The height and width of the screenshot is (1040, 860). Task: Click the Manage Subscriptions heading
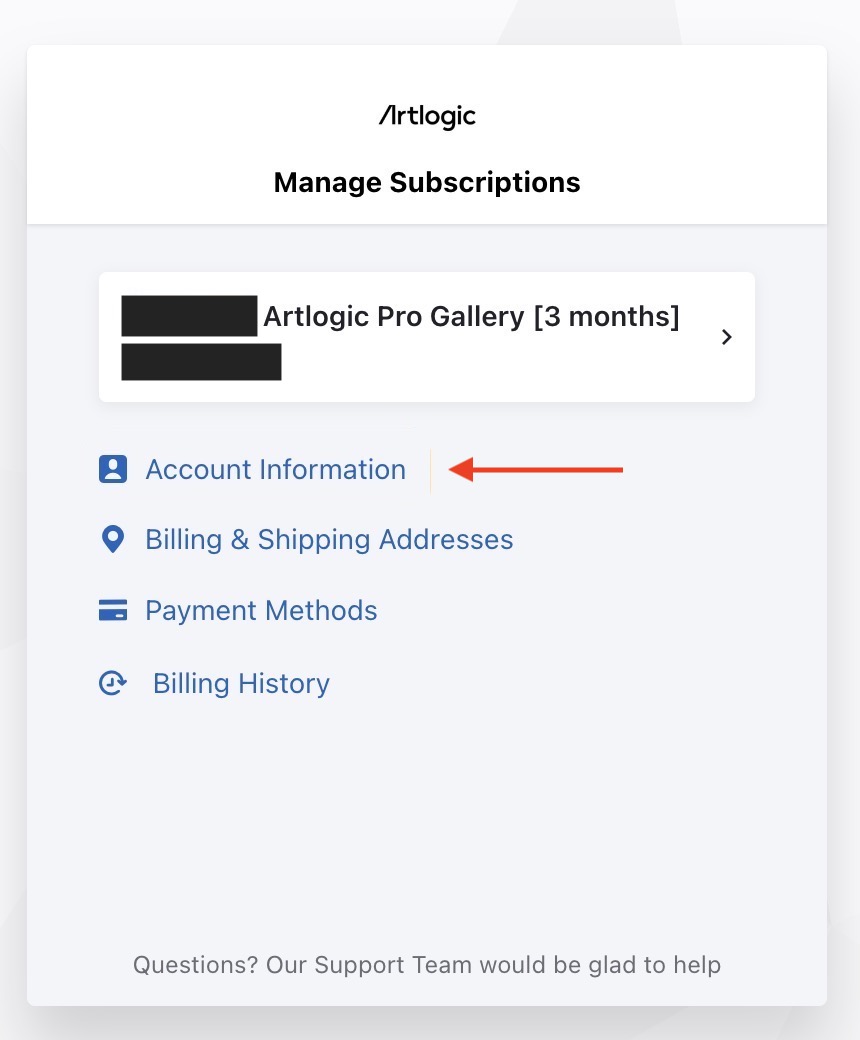(427, 182)
